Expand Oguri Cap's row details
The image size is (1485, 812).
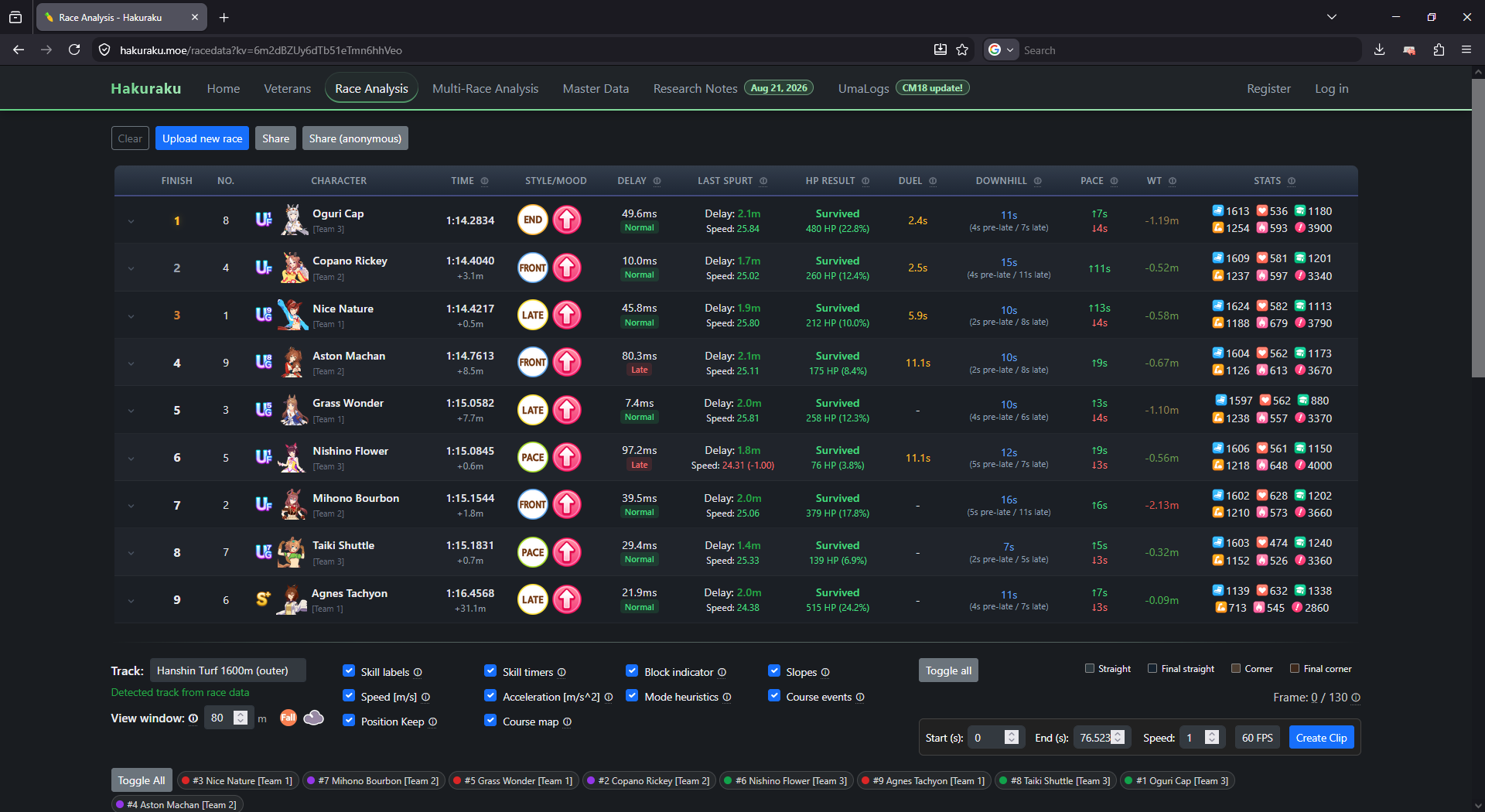coord(131,221)
